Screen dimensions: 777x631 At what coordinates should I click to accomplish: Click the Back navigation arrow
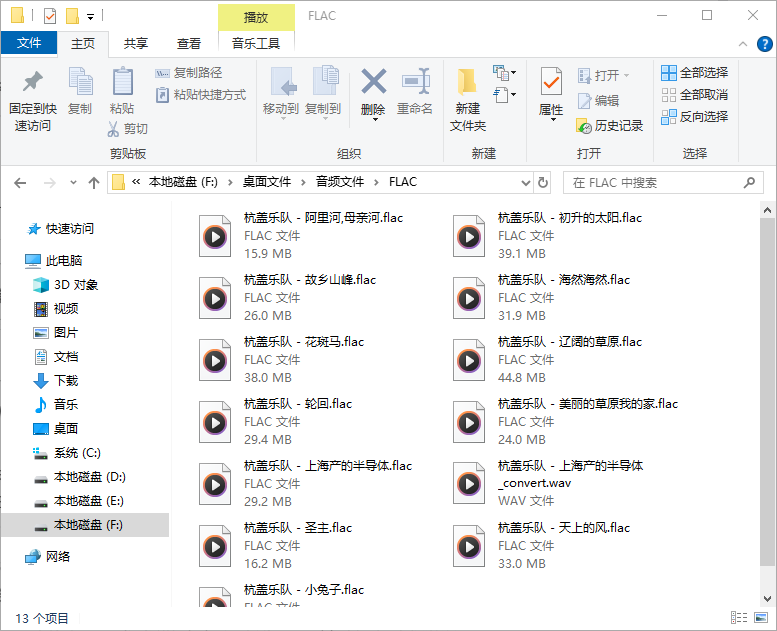pyautogui.click(x=20, y=183)
